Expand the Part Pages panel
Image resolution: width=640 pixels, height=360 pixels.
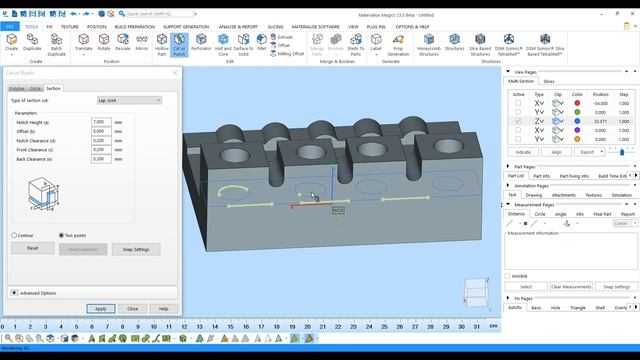508,167
